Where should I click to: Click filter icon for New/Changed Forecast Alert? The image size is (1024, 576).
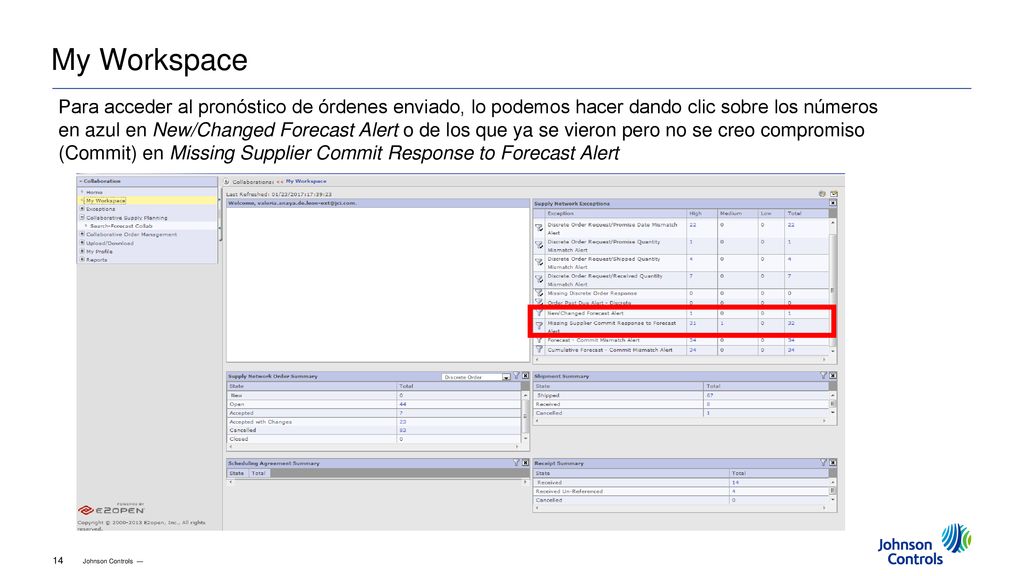[x=539, y=313]
